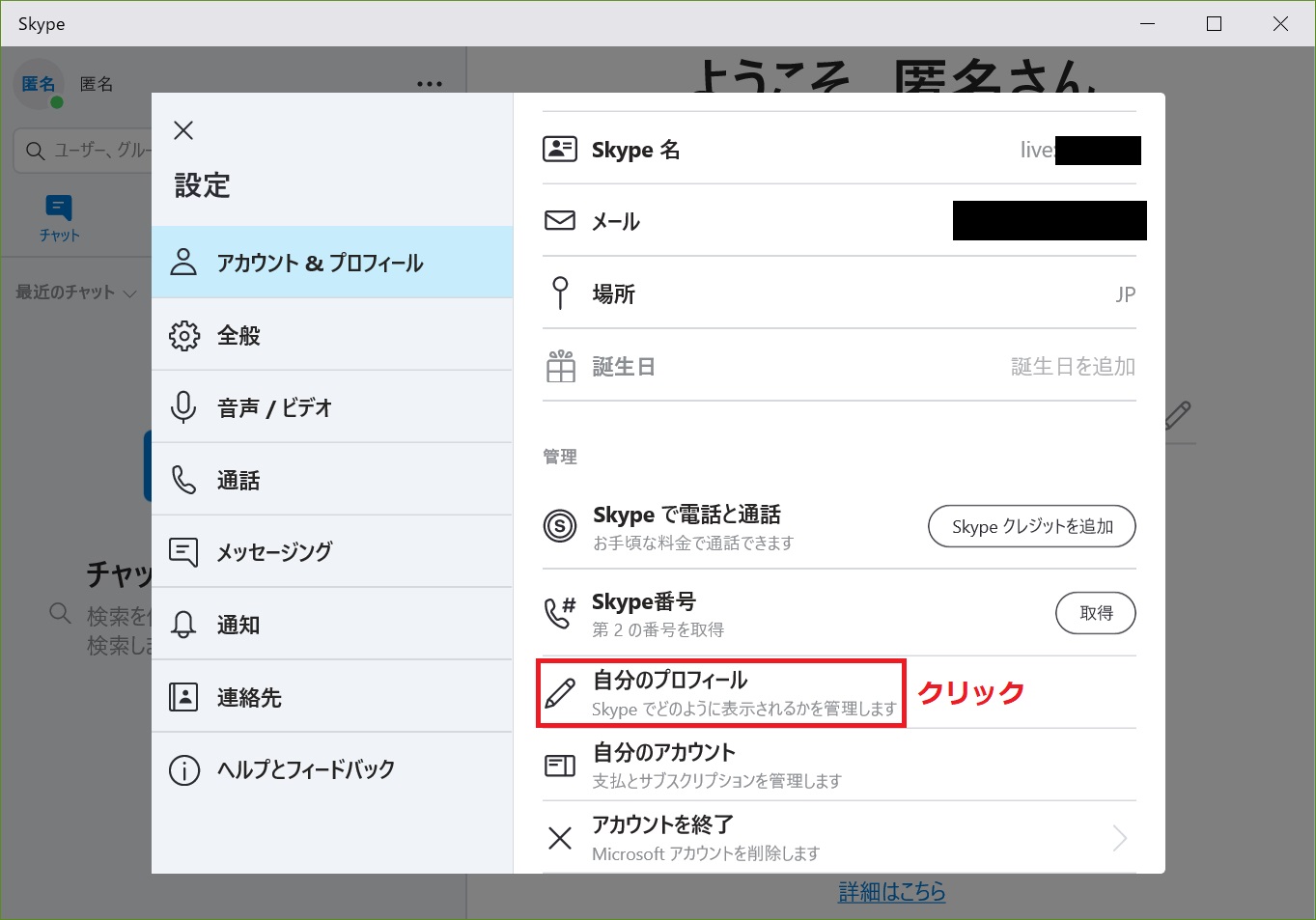The width and height of the screenshot is (1316, 920).
Task: Open the more options ellipsis in Skype main window
Action: [430, 84]
